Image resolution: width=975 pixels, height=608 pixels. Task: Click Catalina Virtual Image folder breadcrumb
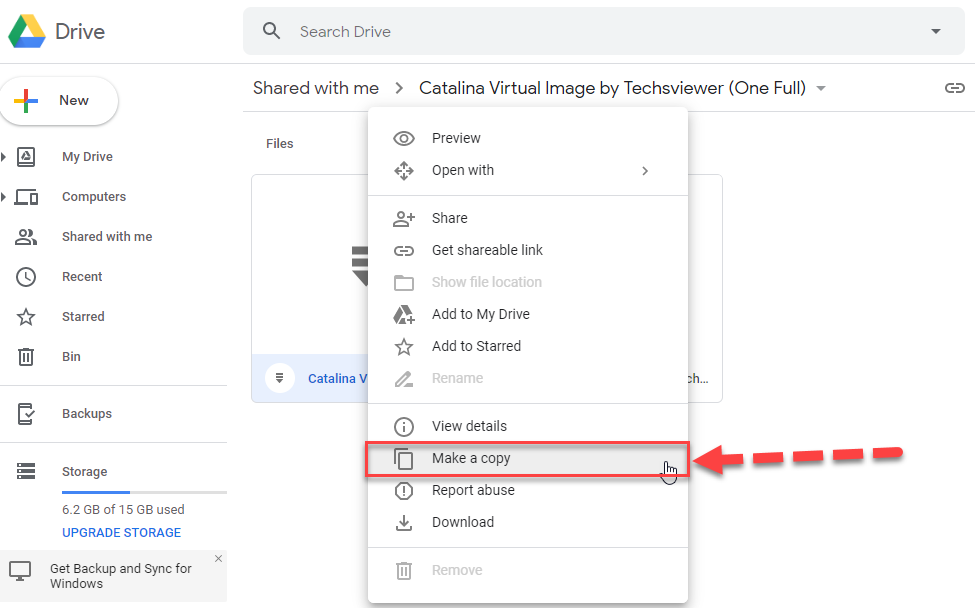click(x=612, y=88)
